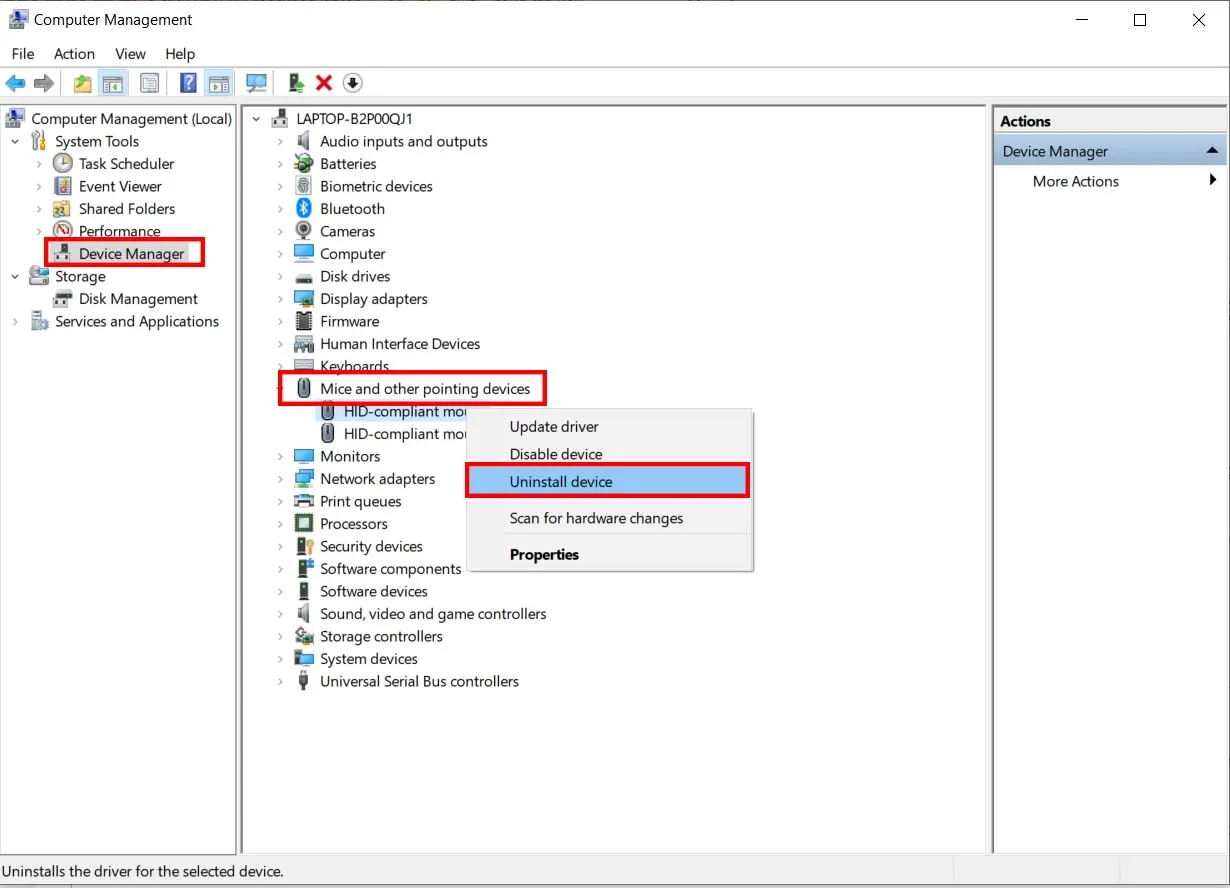Click the Update driver software toolbar icon

tap(294, 82)
